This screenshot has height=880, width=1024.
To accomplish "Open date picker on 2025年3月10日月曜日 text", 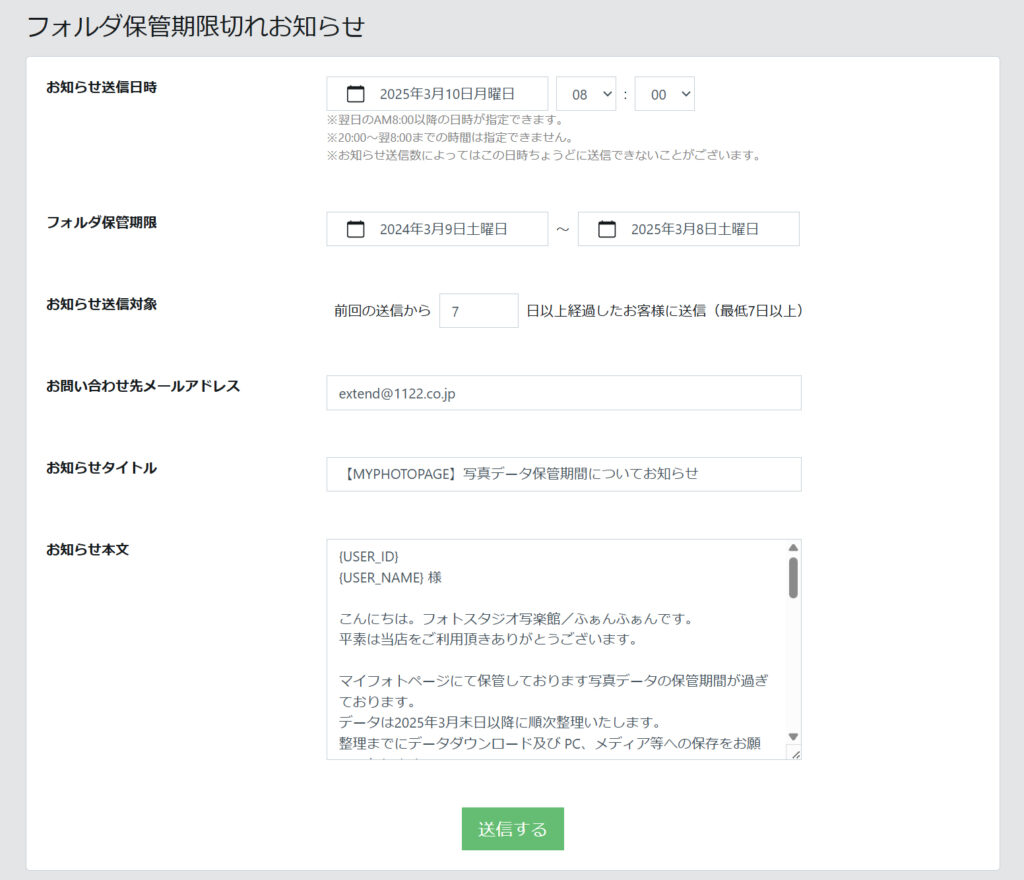I will pyautogui.click(x=447, y=94).
